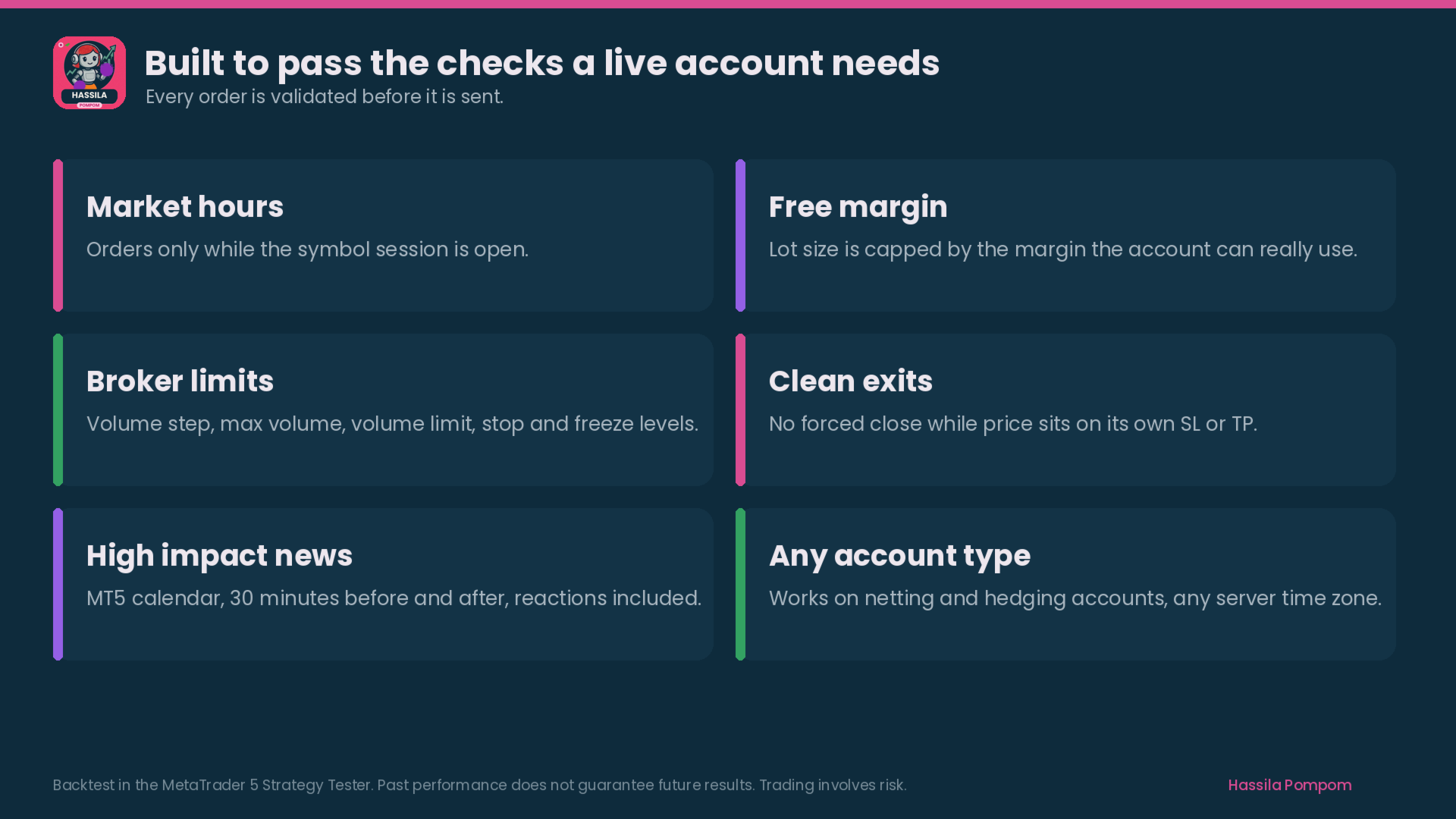Click the pink accent bar on Market hours
Screen dimensions: 1456x819
(58, 235)
